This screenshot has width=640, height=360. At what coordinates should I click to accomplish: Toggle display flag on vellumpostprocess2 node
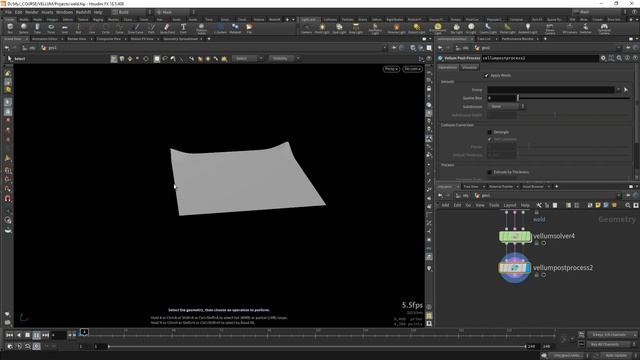pyautogui.click(x=528, y=268)
